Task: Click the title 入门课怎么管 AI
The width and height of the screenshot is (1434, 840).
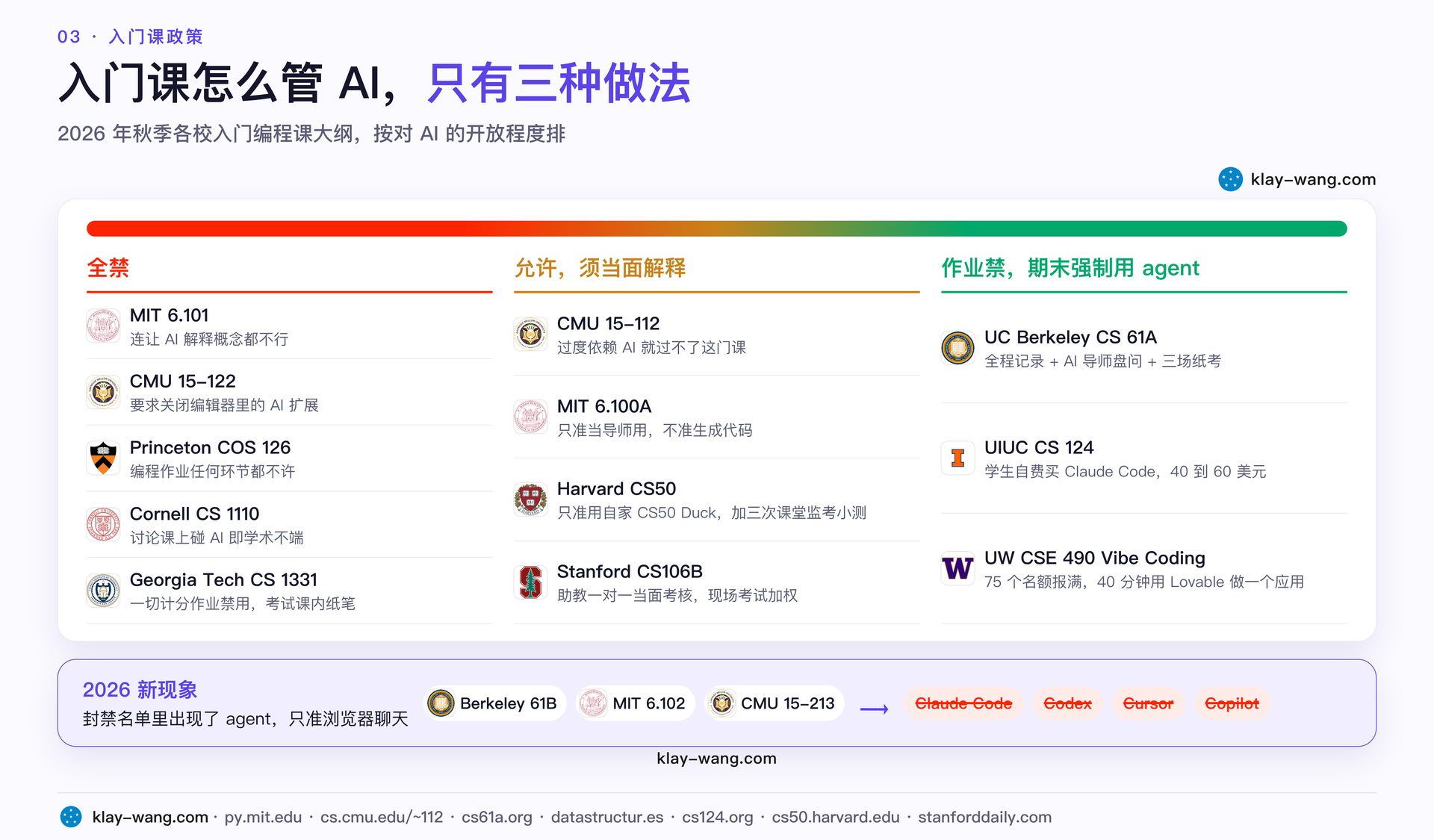Action: pos(229,82)
